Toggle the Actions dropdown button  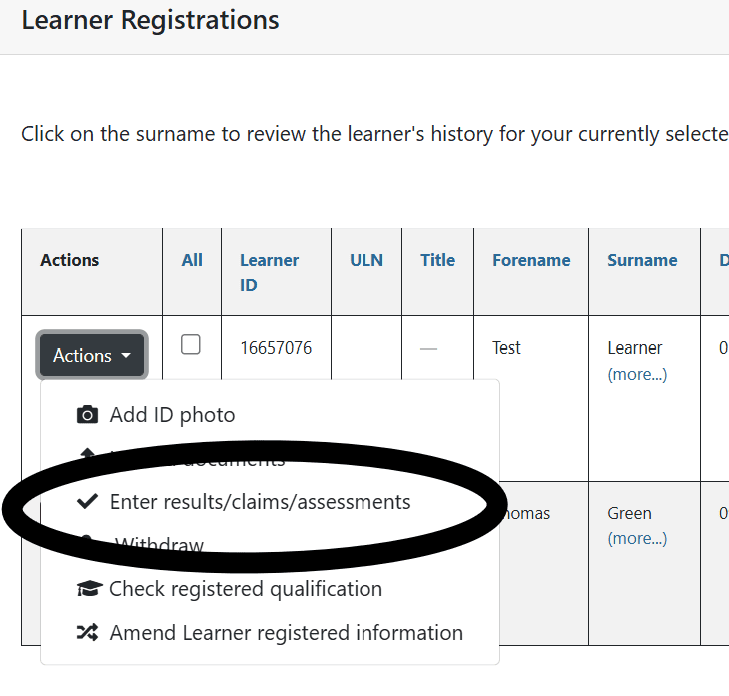pos(92,356)
